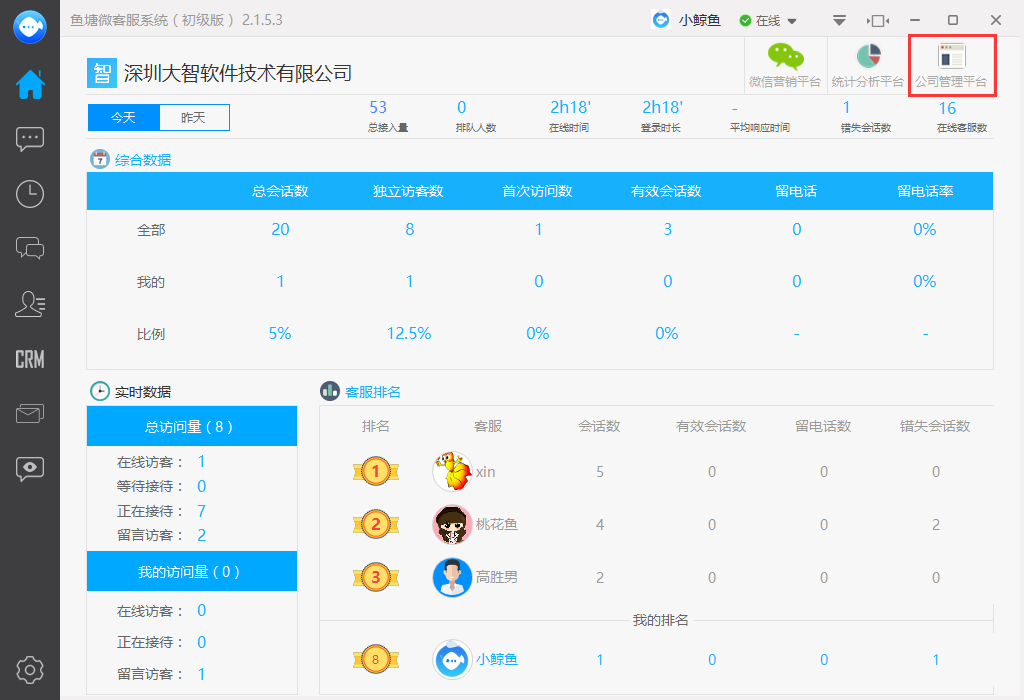Open the highlighted company management platform
1024x700 pixels.
click(x=951, y=62)
